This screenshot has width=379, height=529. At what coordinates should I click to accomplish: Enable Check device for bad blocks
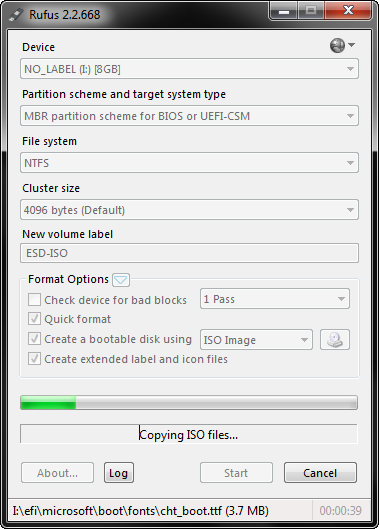point(34,300)
